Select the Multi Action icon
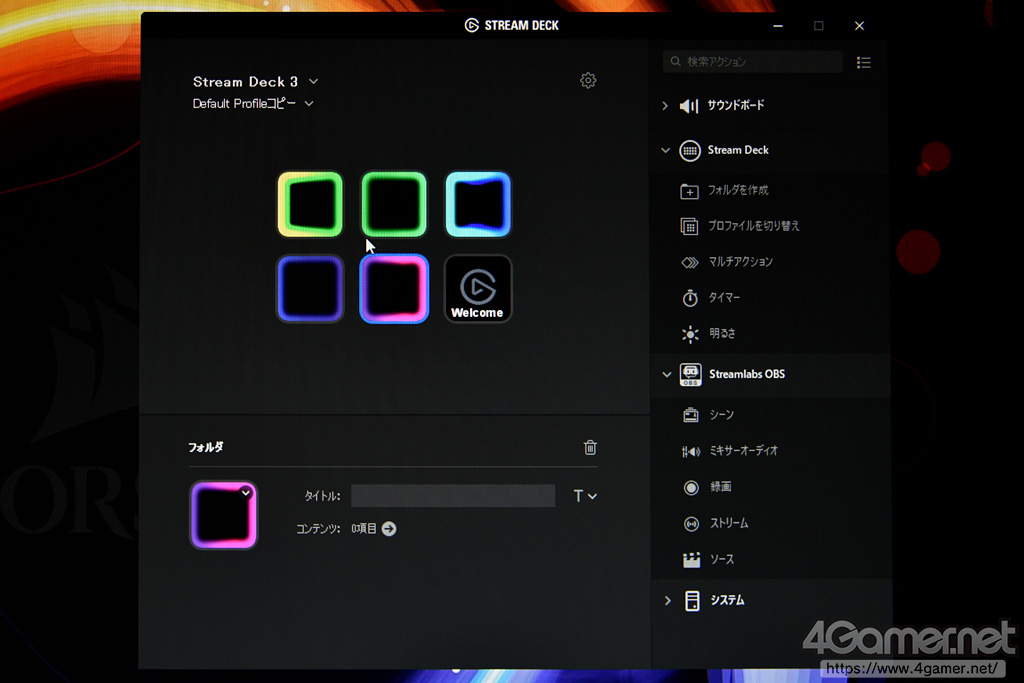 (690, 262)
